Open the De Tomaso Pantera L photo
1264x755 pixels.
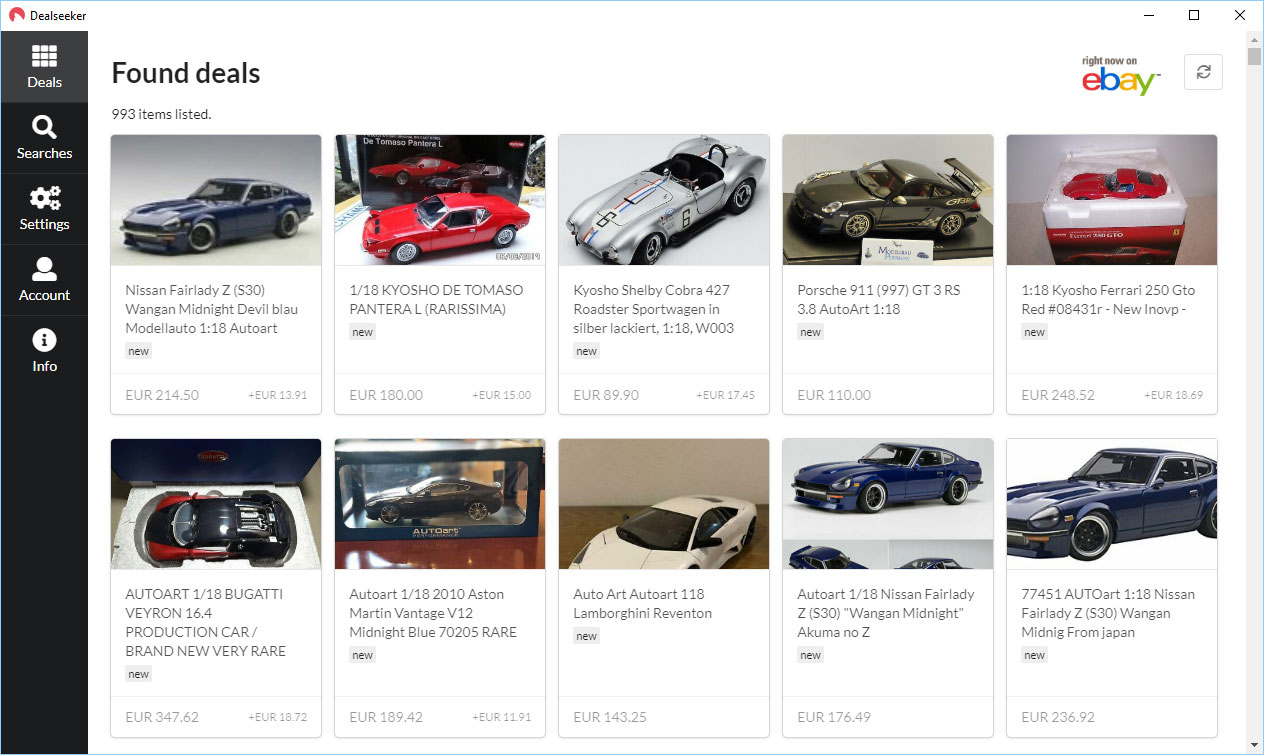(x=440, y=200)
